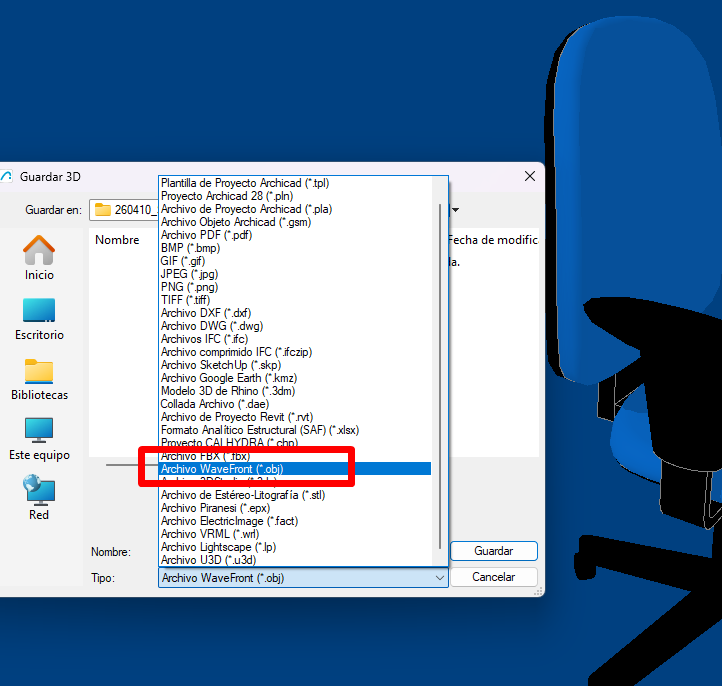Click the Archicad logo in the Guardar 3D title bar
Screen dimensions: 722x686
click(6, 176)
